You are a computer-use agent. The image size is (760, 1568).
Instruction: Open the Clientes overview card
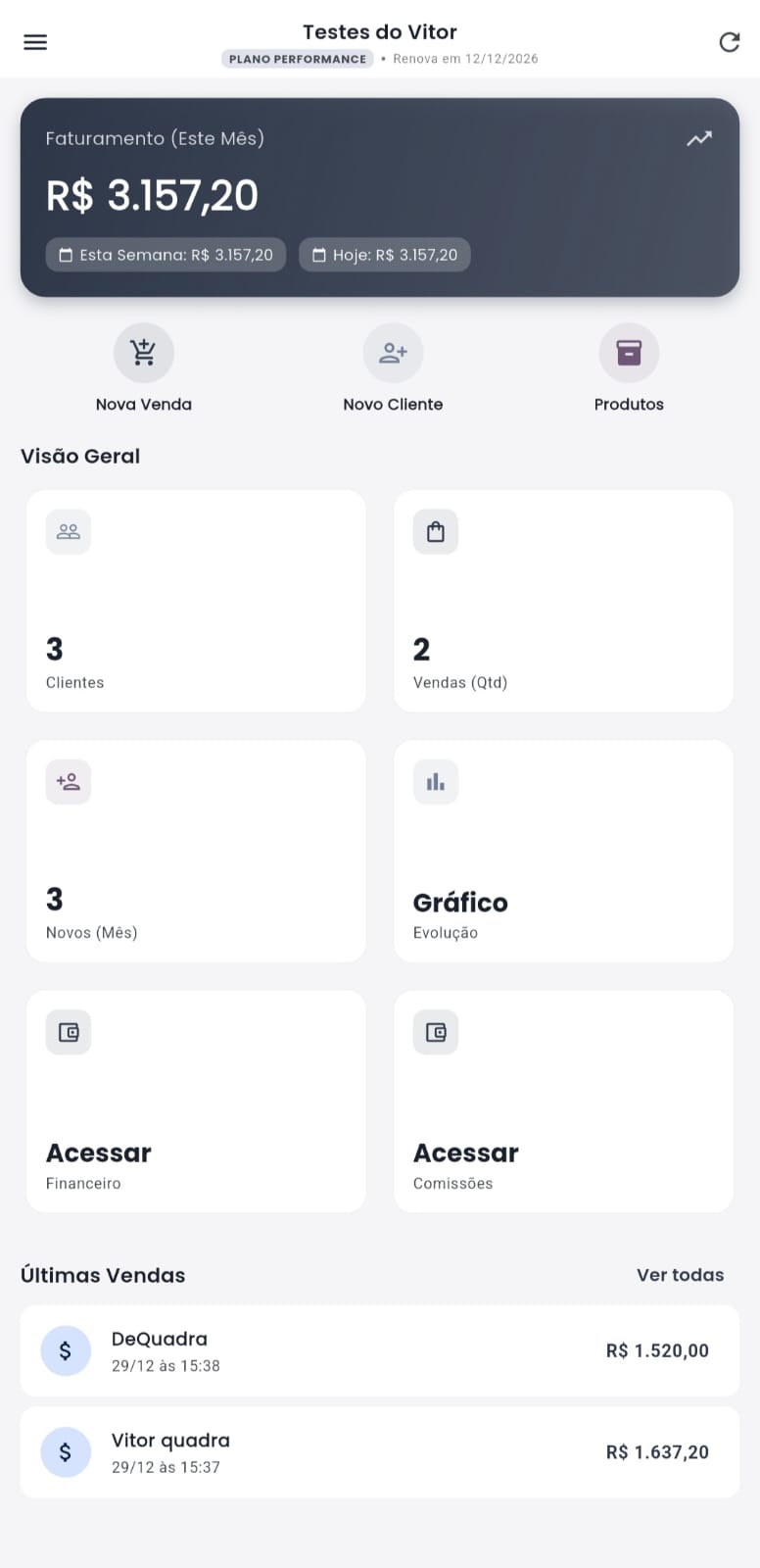pos(196,601)
